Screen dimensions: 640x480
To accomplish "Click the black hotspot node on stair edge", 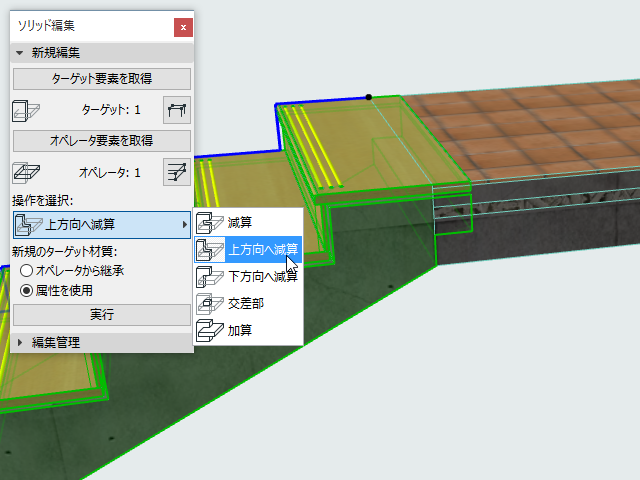I will 369,97.
